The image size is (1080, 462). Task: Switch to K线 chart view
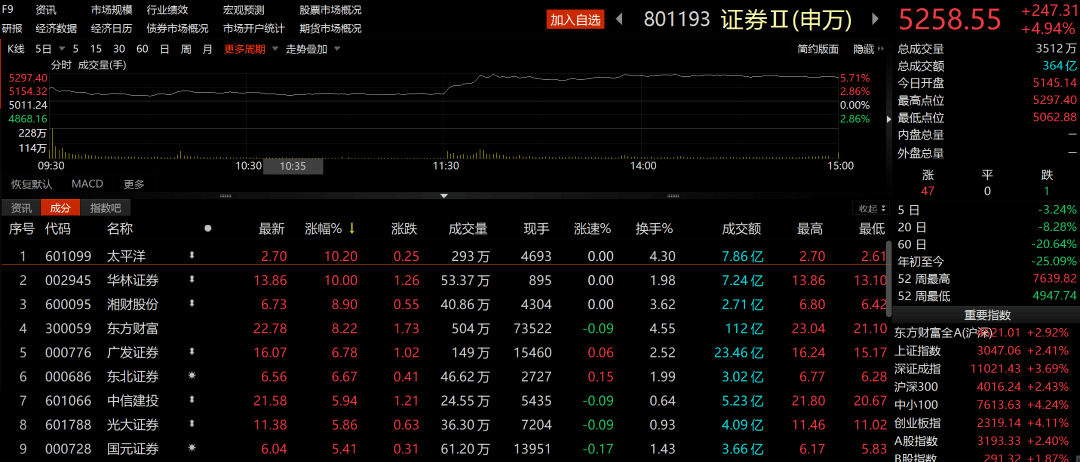tap(16, 49)
